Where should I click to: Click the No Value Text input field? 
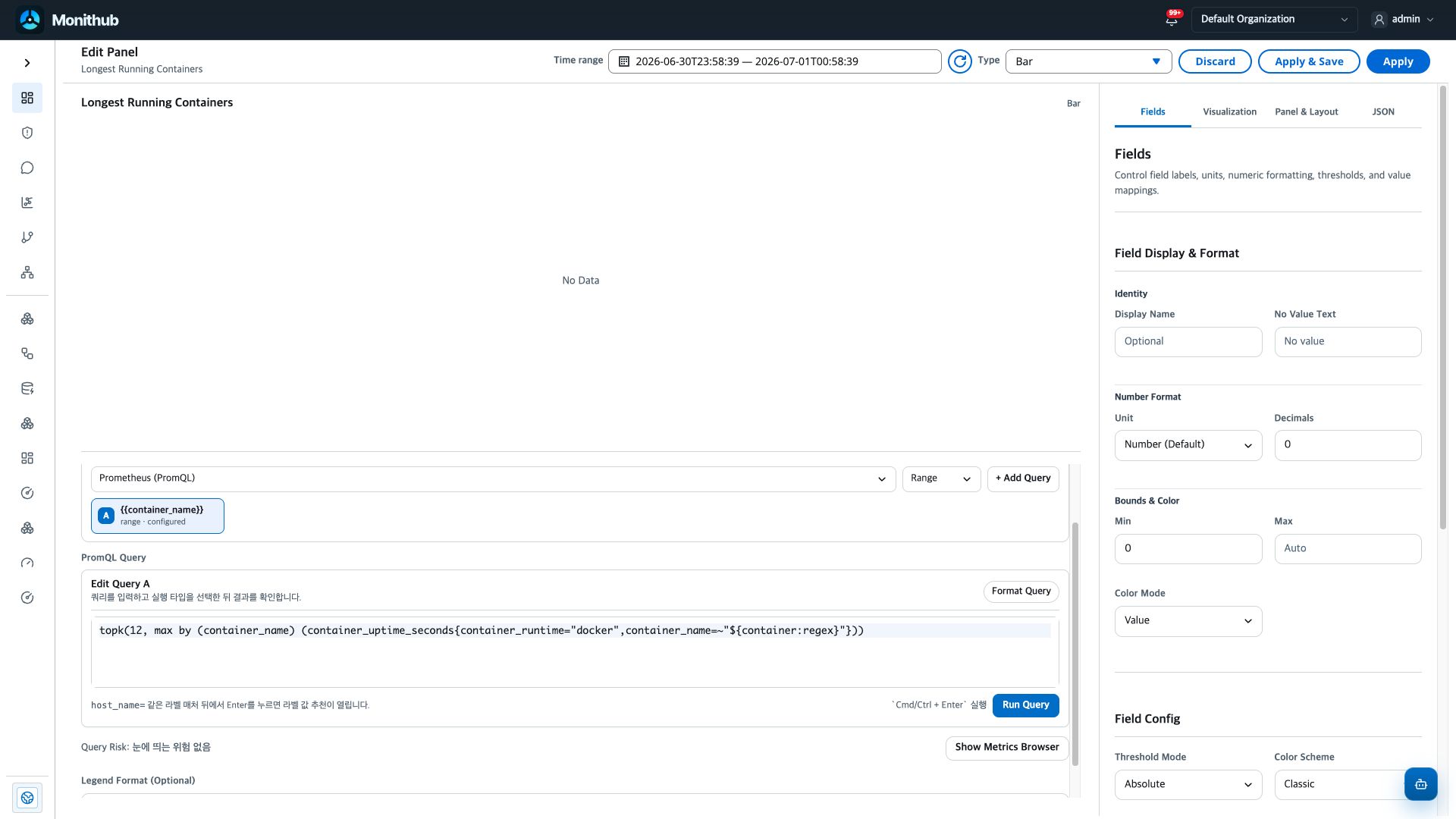click(1348, 342)
